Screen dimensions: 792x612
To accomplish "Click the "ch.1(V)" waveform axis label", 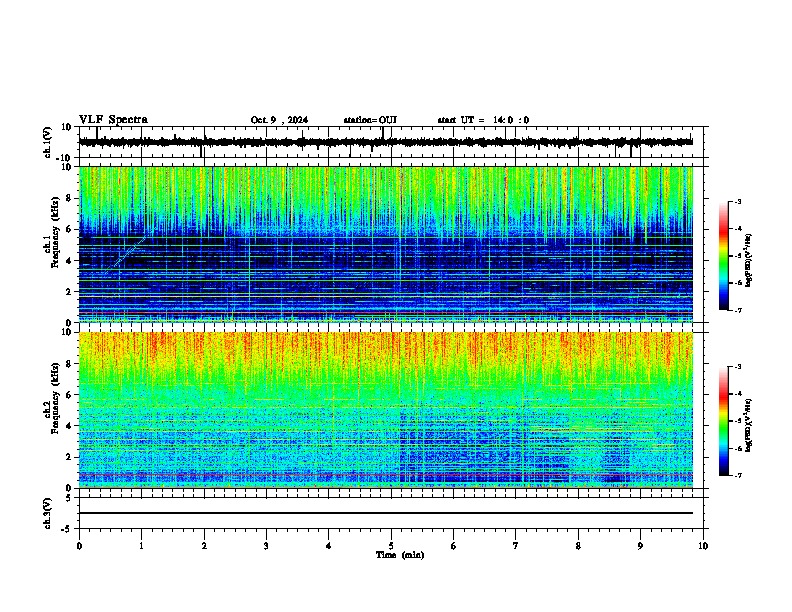I will [x=47, y=142].
